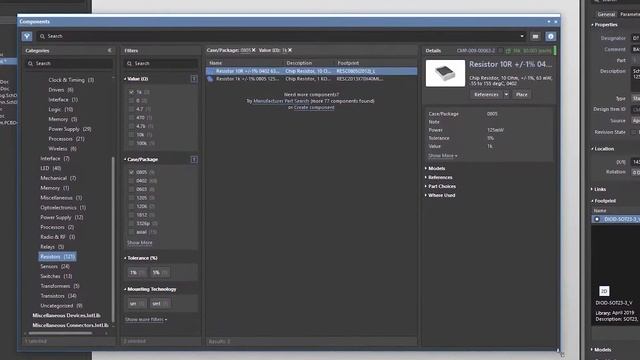This screenshot has height=360, width=640.
Task: Sort results by Name column header
Action: click(x=216, y=63)
